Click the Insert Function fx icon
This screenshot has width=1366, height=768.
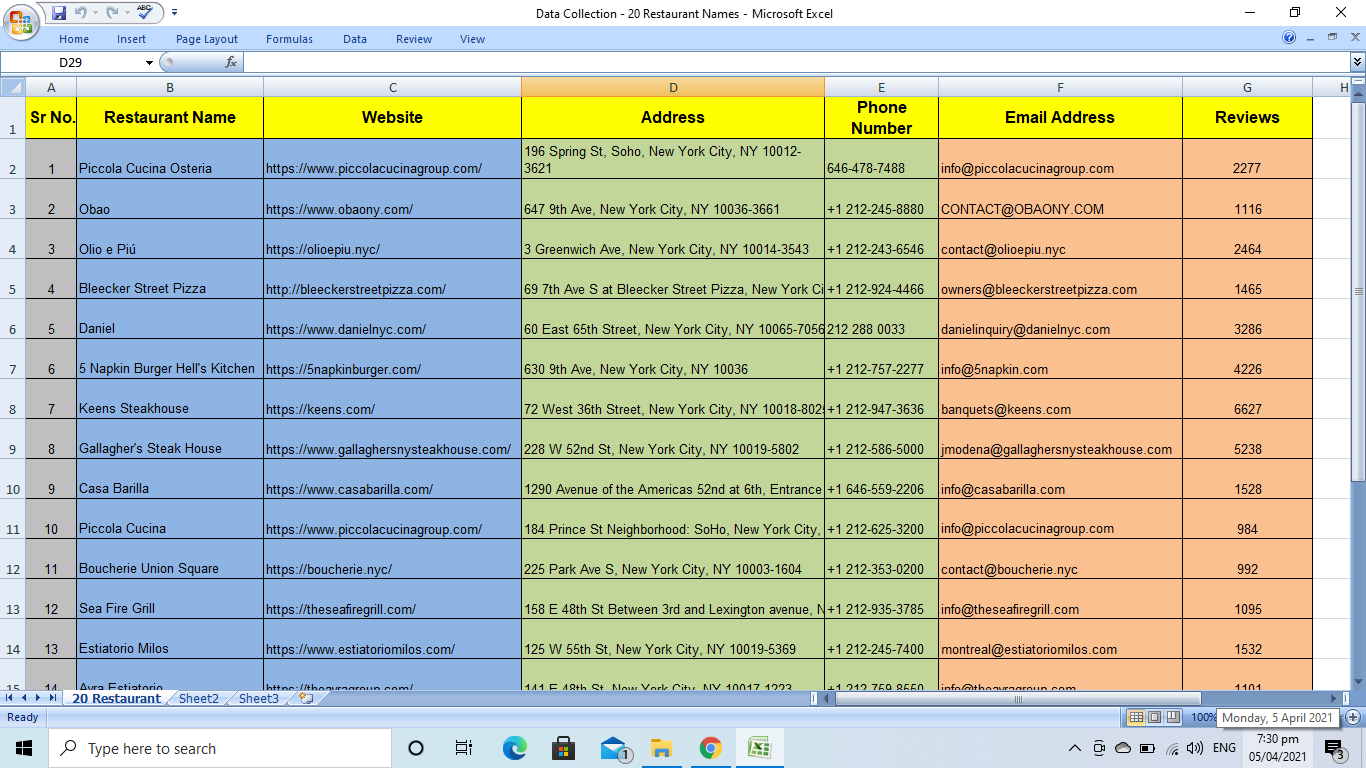[x=231, y=62]
